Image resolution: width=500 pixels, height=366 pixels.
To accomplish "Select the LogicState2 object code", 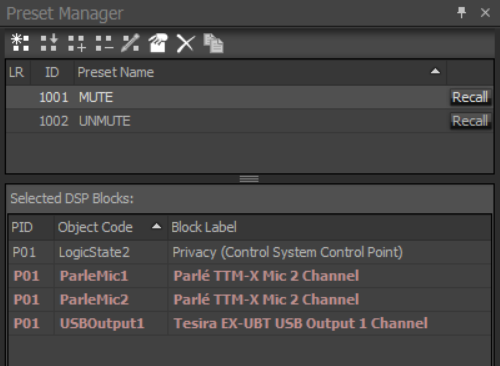I will click(x=94, y=252).
